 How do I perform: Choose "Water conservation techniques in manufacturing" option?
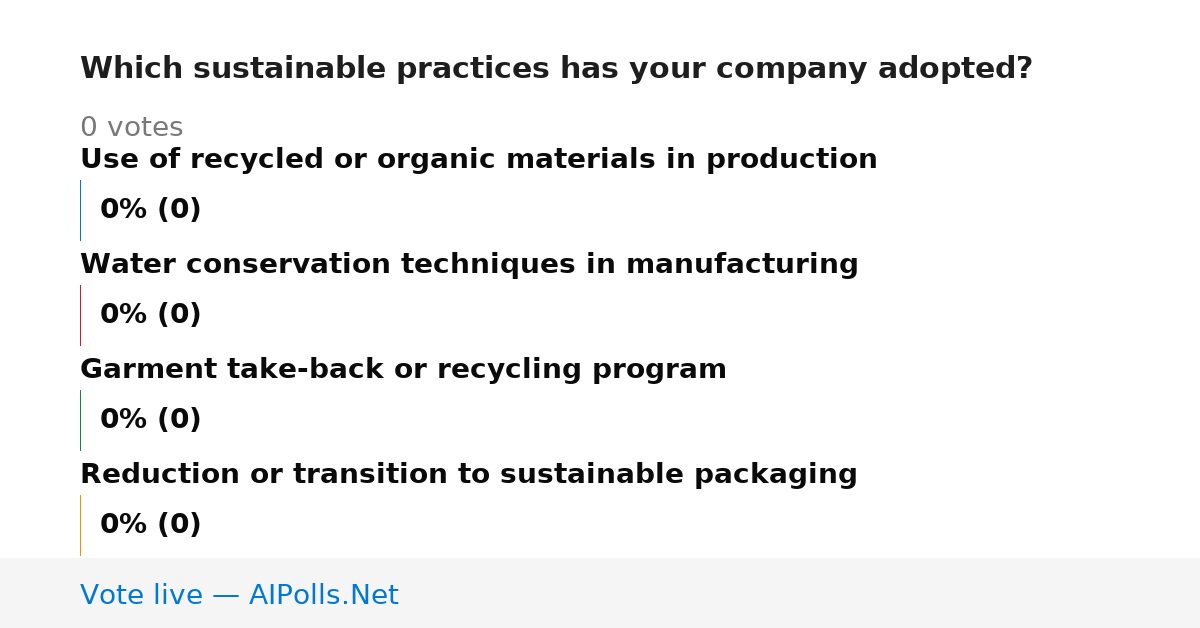[469, 265]
